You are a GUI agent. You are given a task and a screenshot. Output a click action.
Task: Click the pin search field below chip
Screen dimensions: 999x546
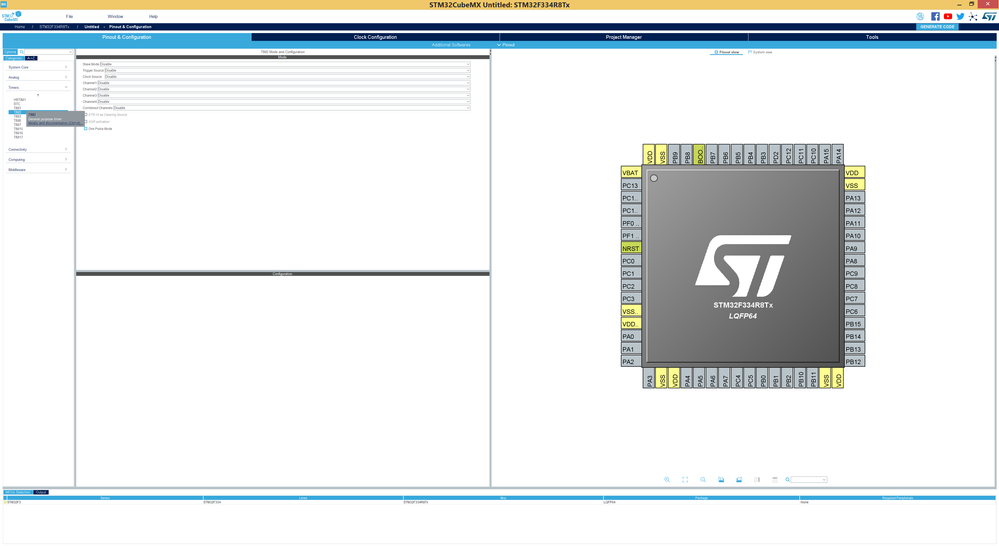click(809, 480)
